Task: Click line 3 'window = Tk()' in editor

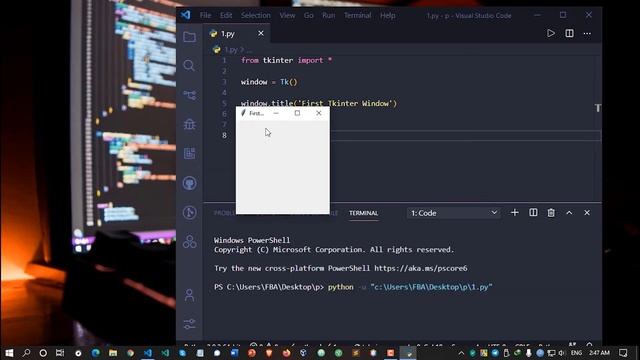Action: (269, 82)
